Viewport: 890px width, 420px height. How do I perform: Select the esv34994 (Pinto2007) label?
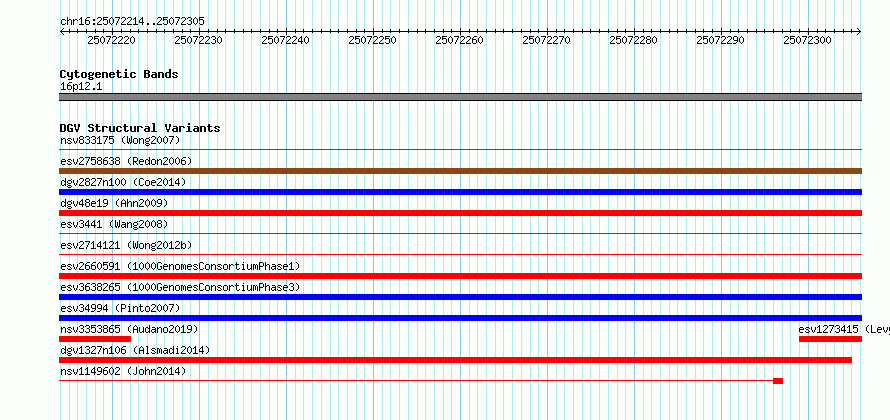pyautogui.click(x=120, y=308)
